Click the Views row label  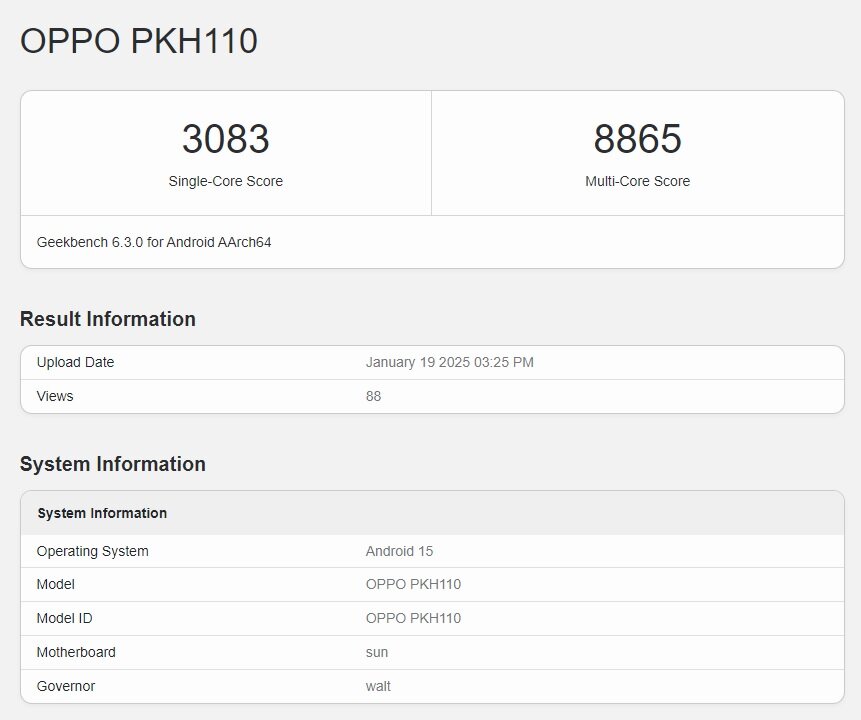pyautogui.click(x=55, y=397)
